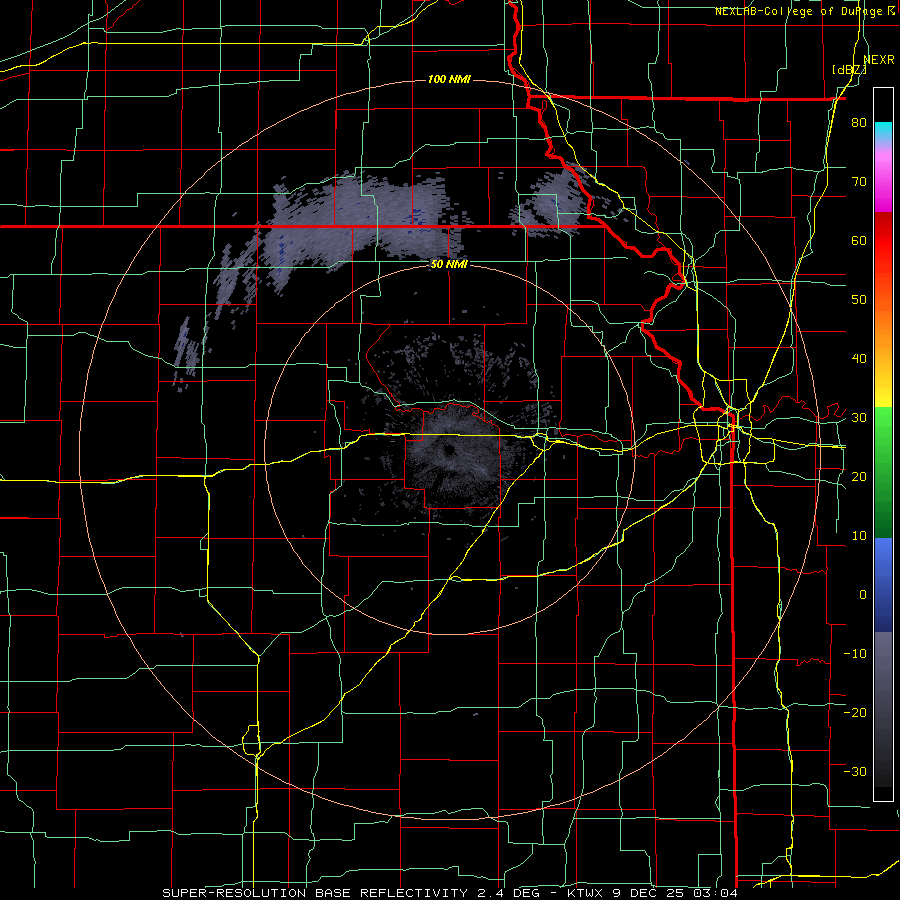The height and width of the screenshot is (900, 900).
Task: Click the red band of the reflectivity color bar
Action: 883,250
